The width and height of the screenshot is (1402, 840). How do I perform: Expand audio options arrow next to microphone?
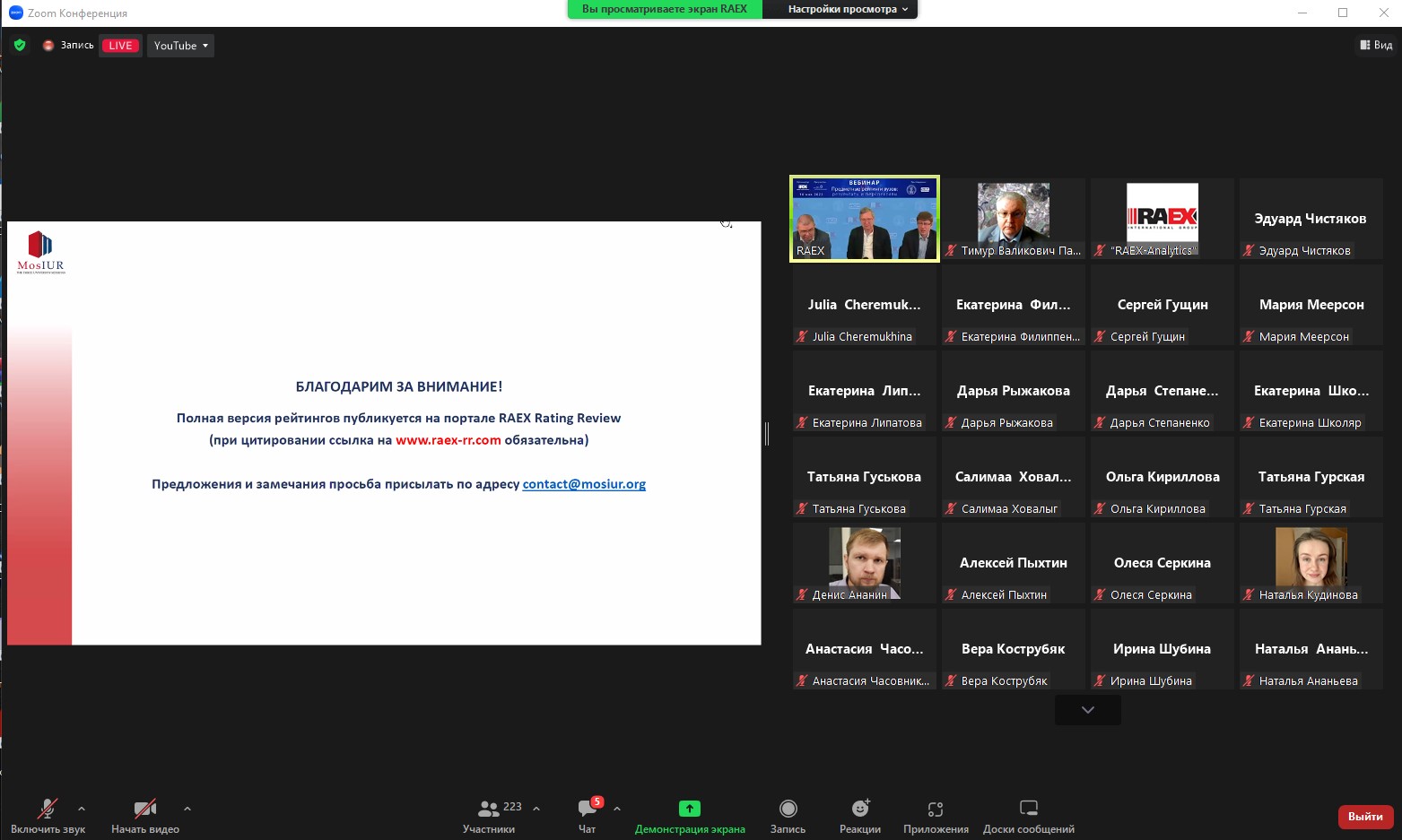[82, 809]
